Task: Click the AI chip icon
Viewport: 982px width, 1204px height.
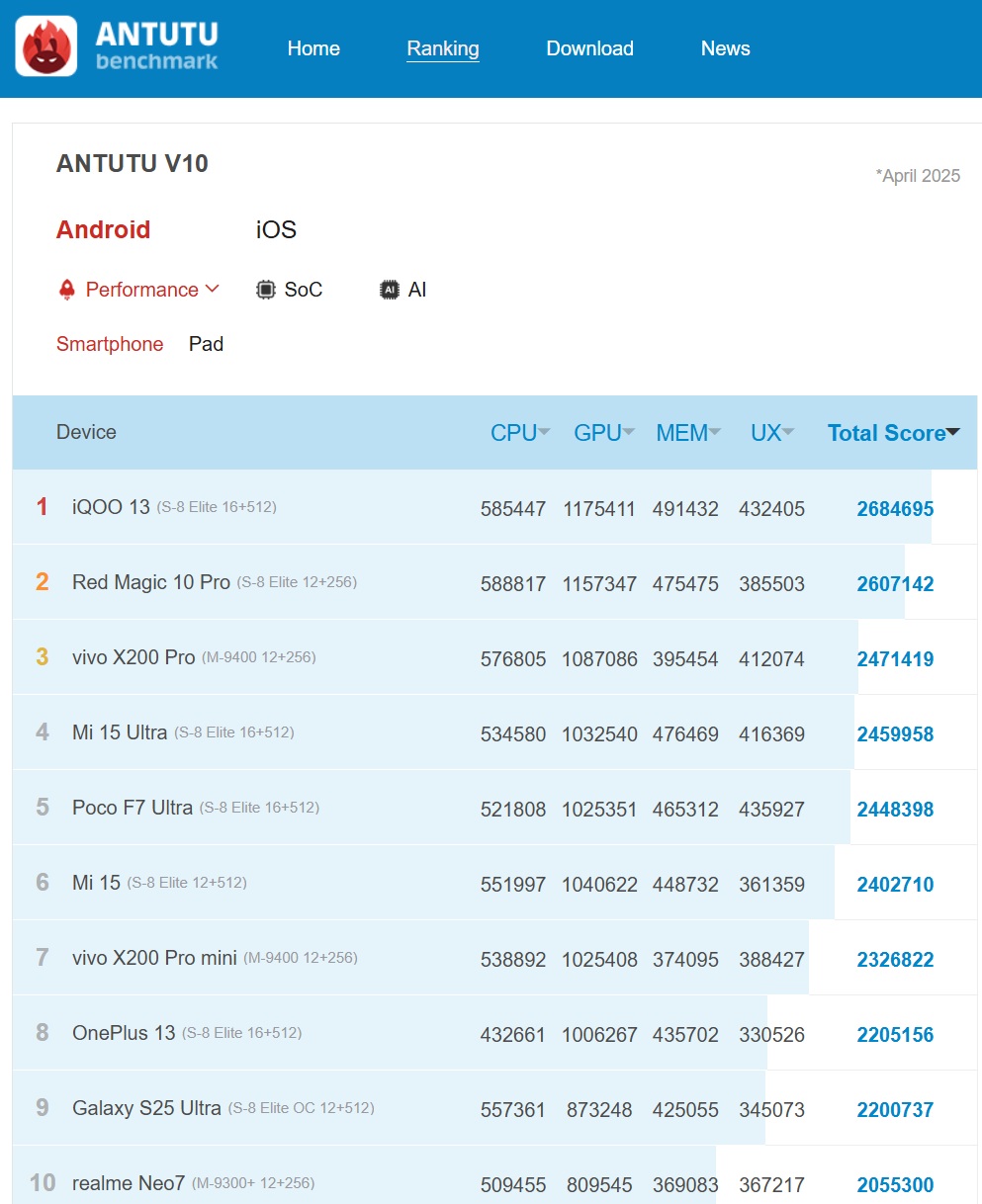Action: [390, 290]
